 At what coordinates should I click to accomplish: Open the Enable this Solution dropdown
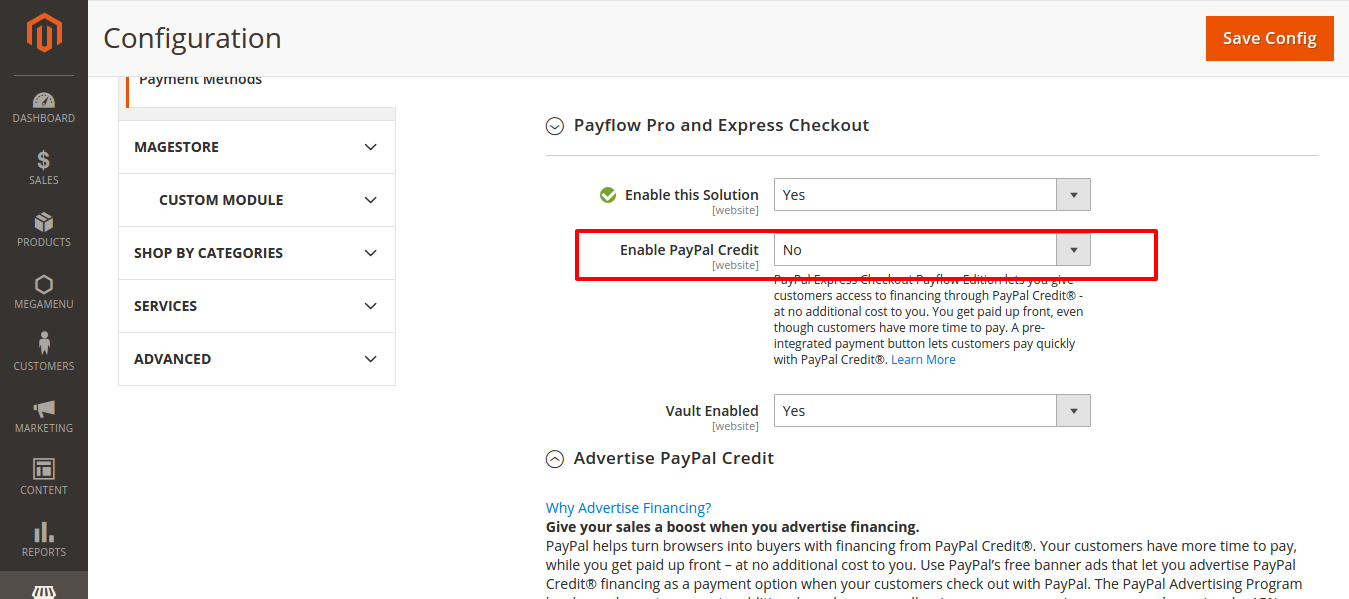[x=1073, y=194]
